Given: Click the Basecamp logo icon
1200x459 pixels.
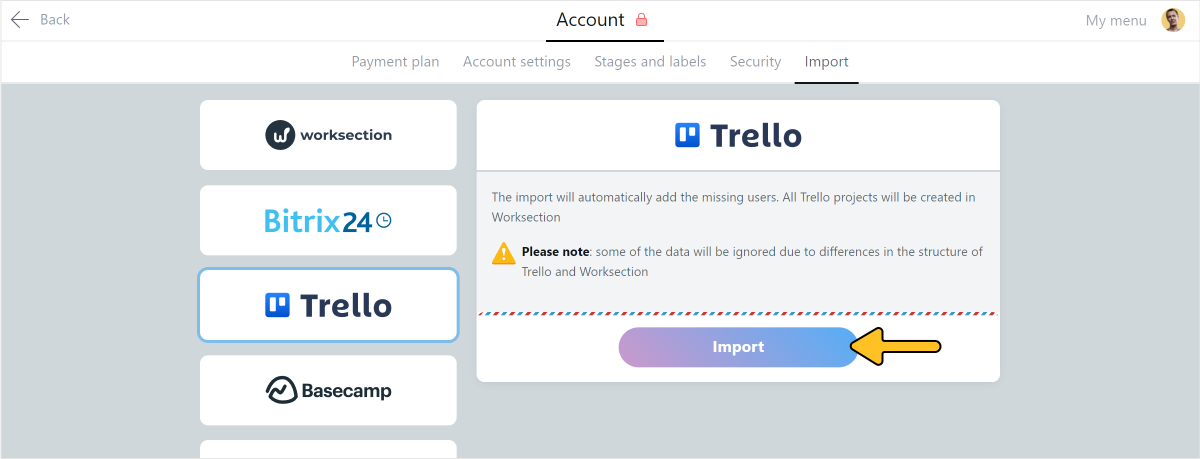Looking at the screenshot, I should pos(282,390).
